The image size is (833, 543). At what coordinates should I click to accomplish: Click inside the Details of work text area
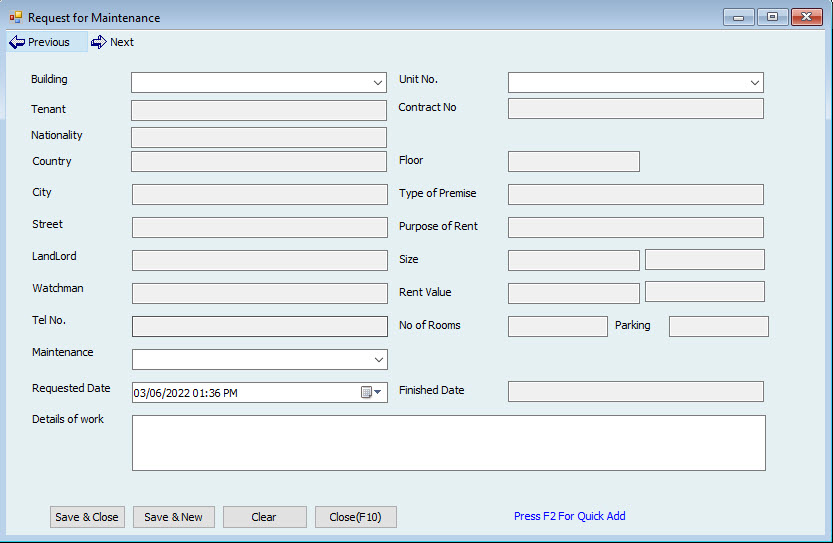click(x=448, y=442)
